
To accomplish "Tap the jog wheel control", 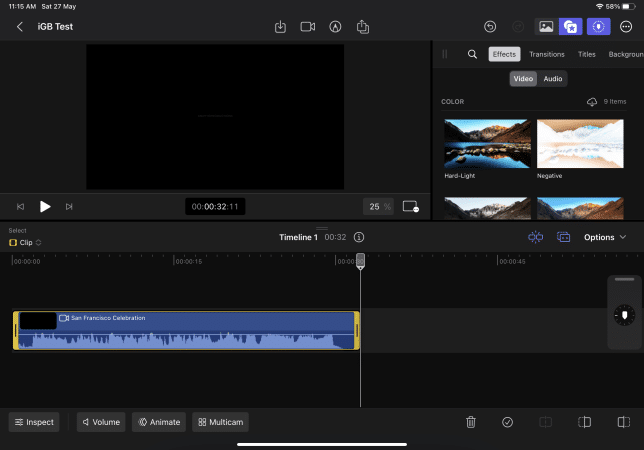I will (x=624, y=315).
